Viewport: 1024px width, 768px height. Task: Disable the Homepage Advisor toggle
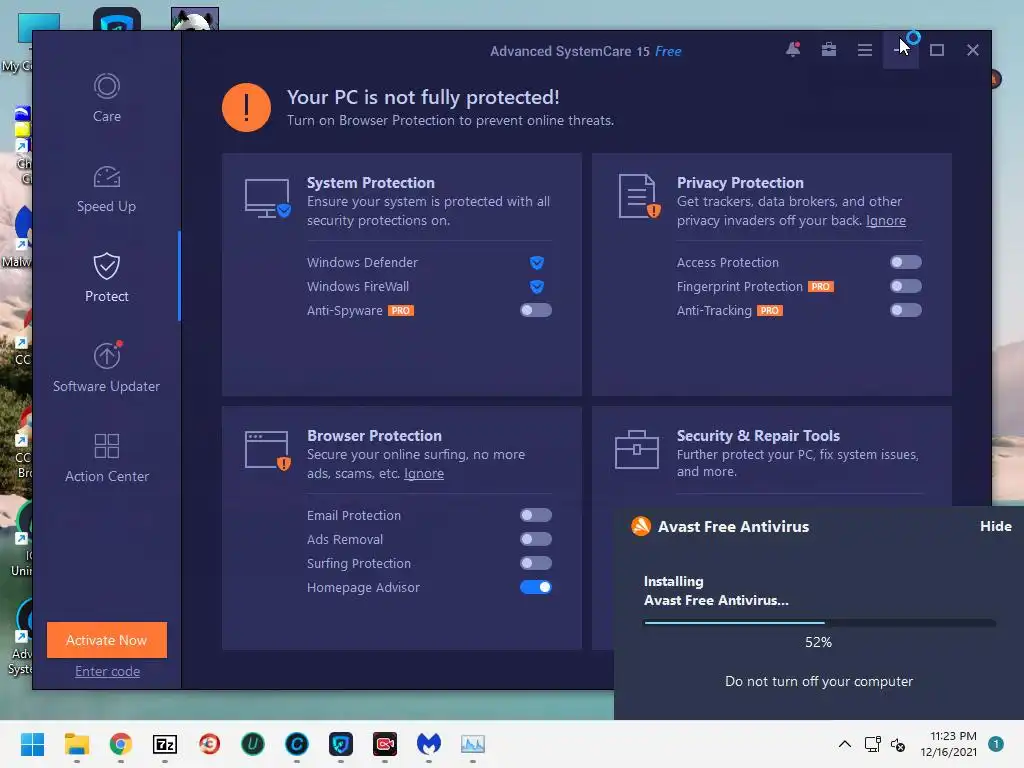click(536, 587)
